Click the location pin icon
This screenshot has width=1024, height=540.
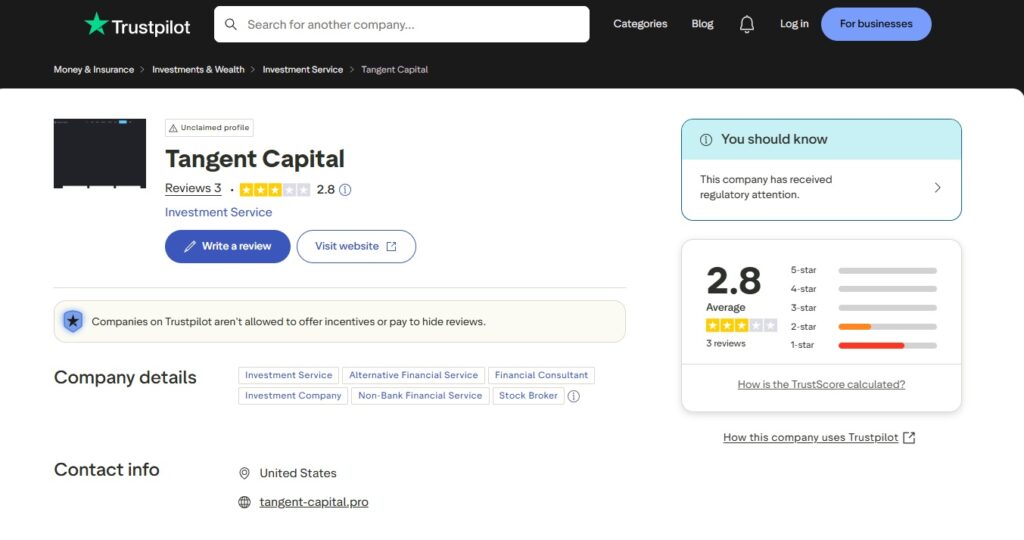pyautogui.click(x=244, y=473)
